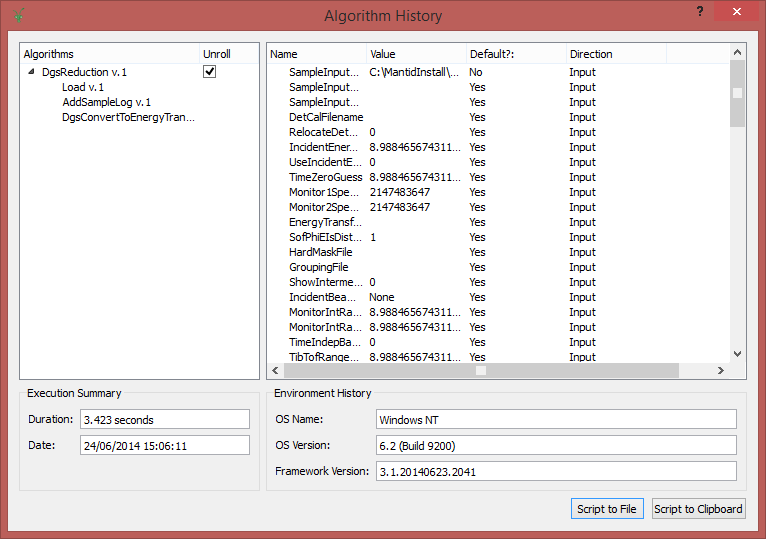Click the horizontal scrollbar right arrow
The width and height of the screenshot is (766, 539).
[x=721, y=370]
